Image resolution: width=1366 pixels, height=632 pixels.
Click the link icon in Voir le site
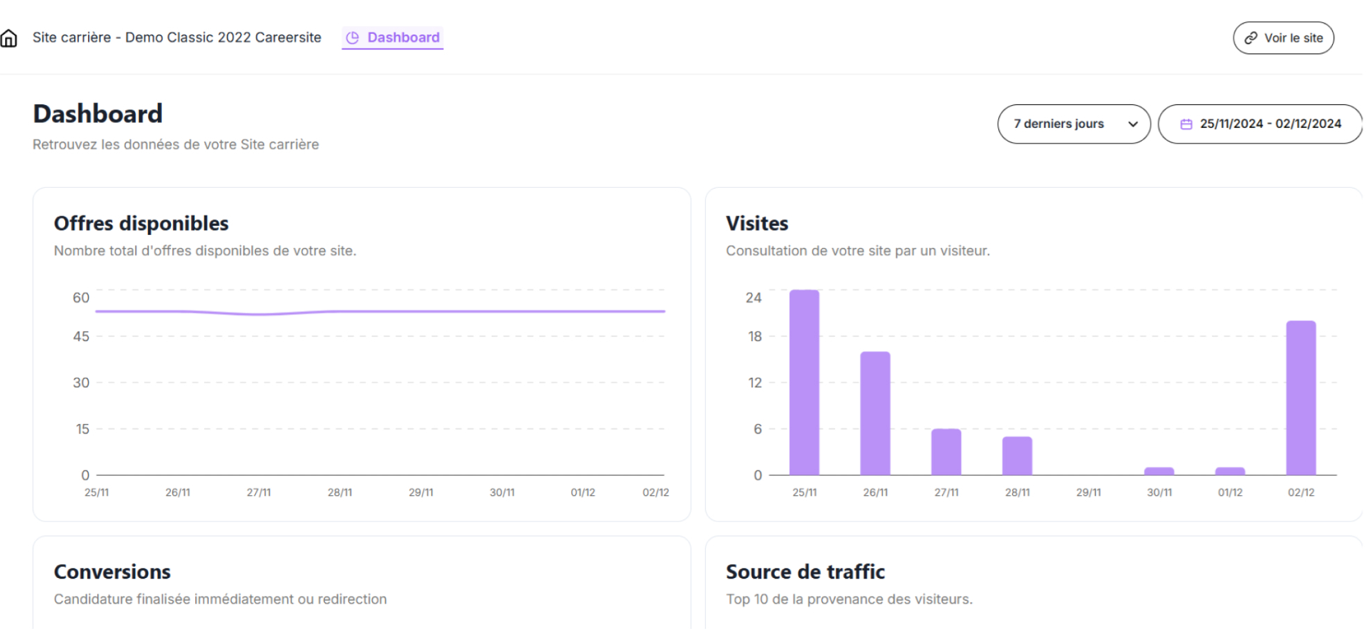(x=1251, y=38)
